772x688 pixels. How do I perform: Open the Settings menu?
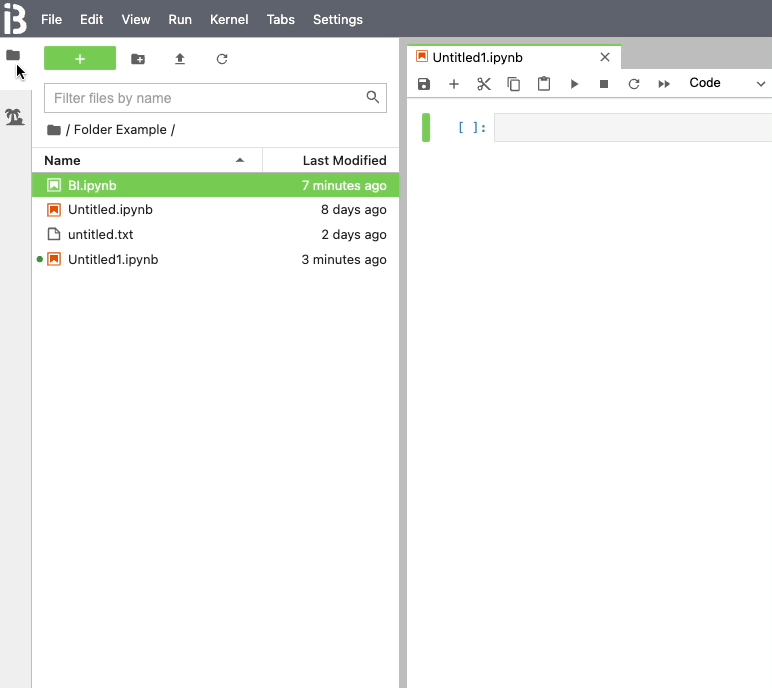point(338,19)
